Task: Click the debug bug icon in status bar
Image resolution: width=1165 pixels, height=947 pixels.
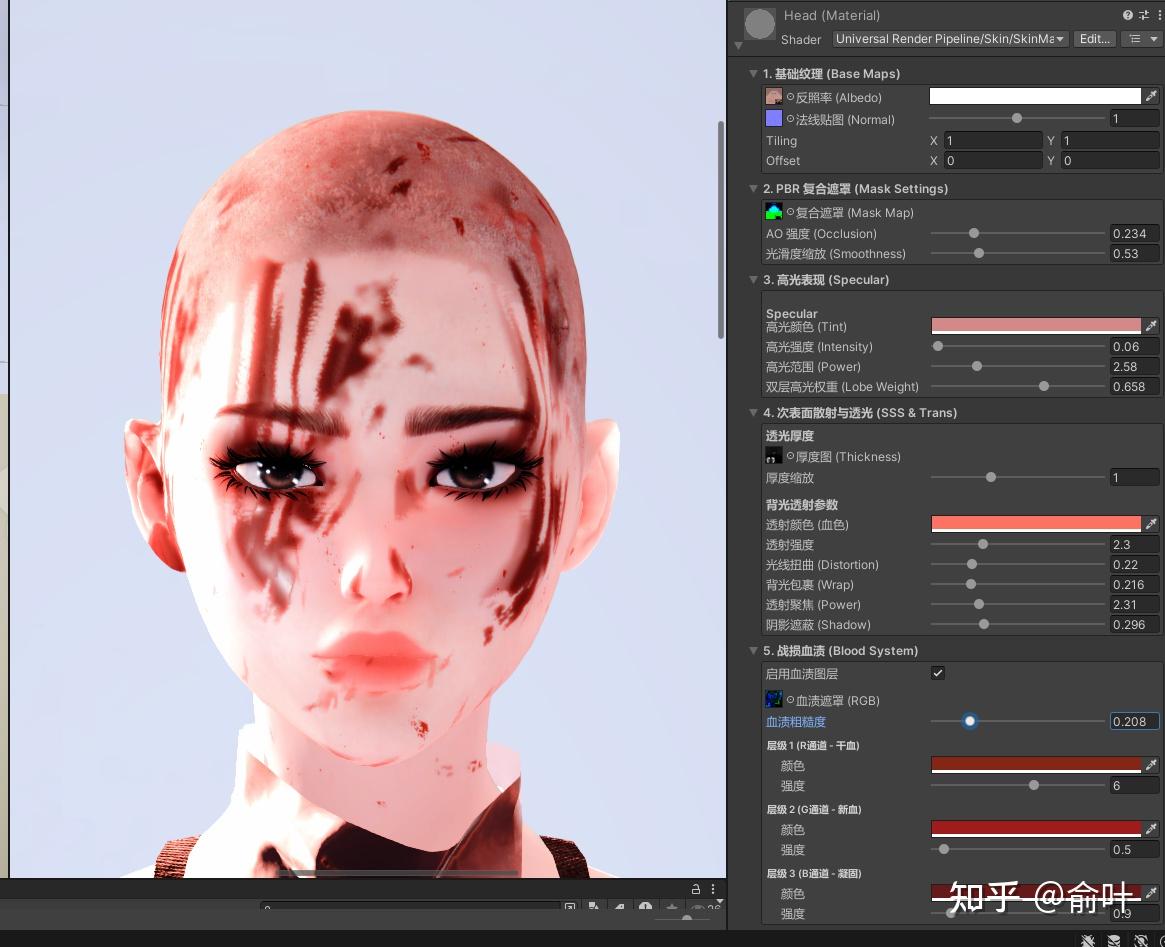Action: click(x=1088, y=940)
